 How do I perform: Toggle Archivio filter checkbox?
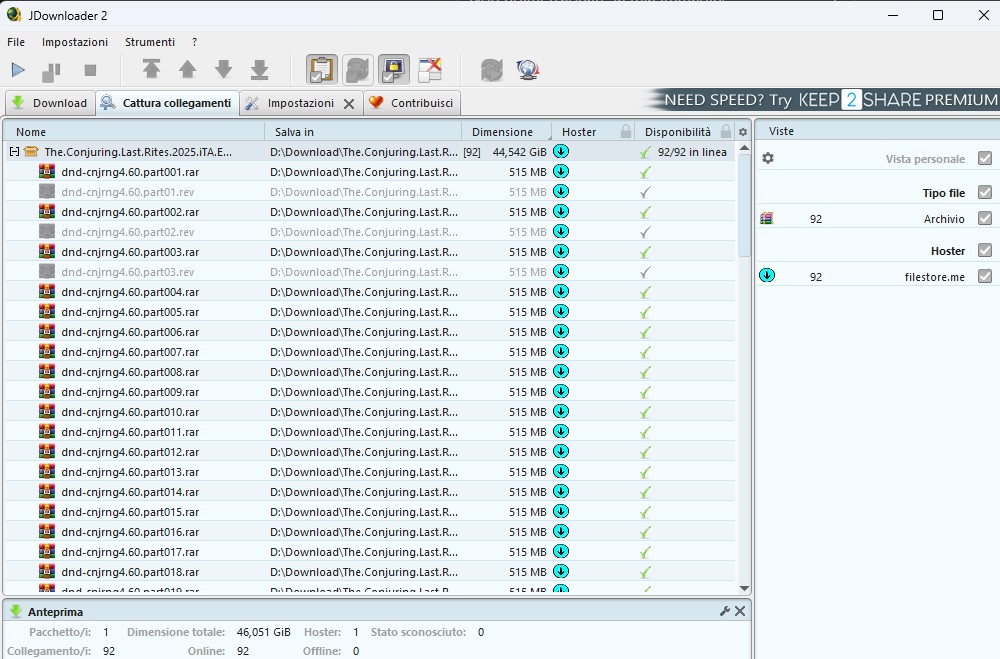985,218
